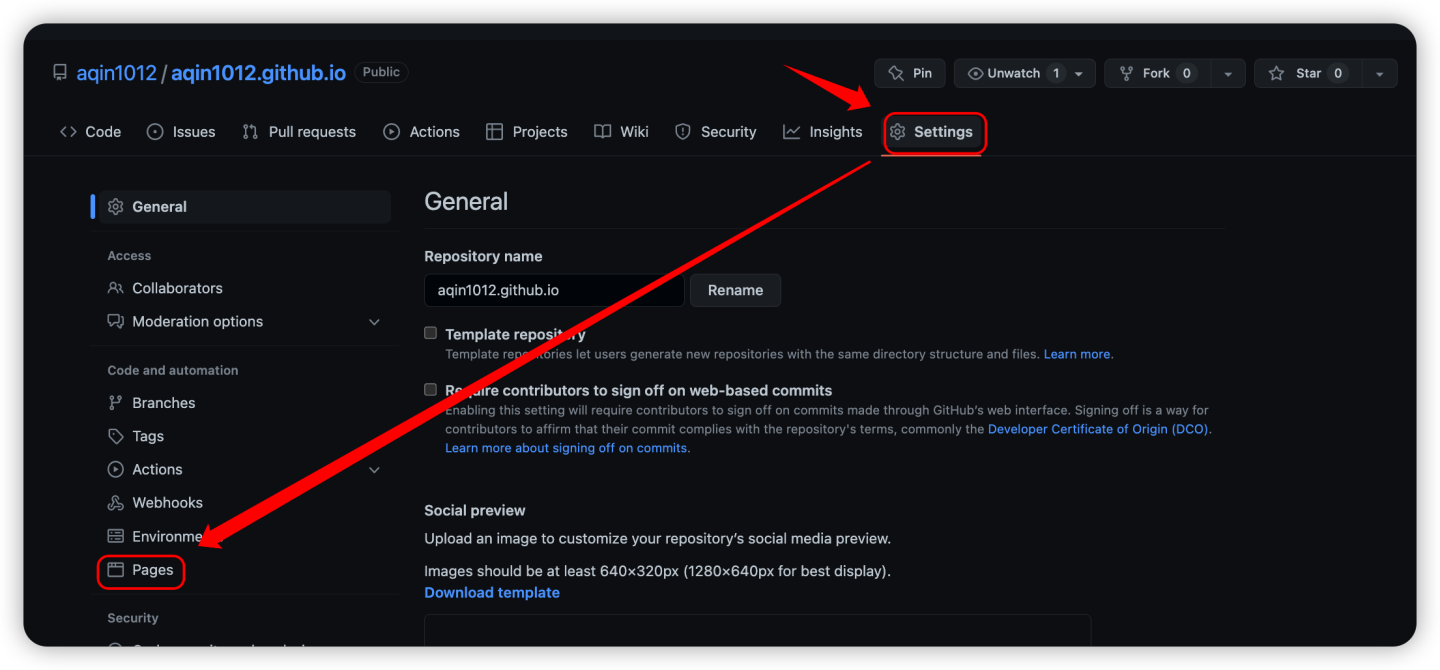Click the Branches icon in sidebar

pyautogui.click(x=116, y=403)
